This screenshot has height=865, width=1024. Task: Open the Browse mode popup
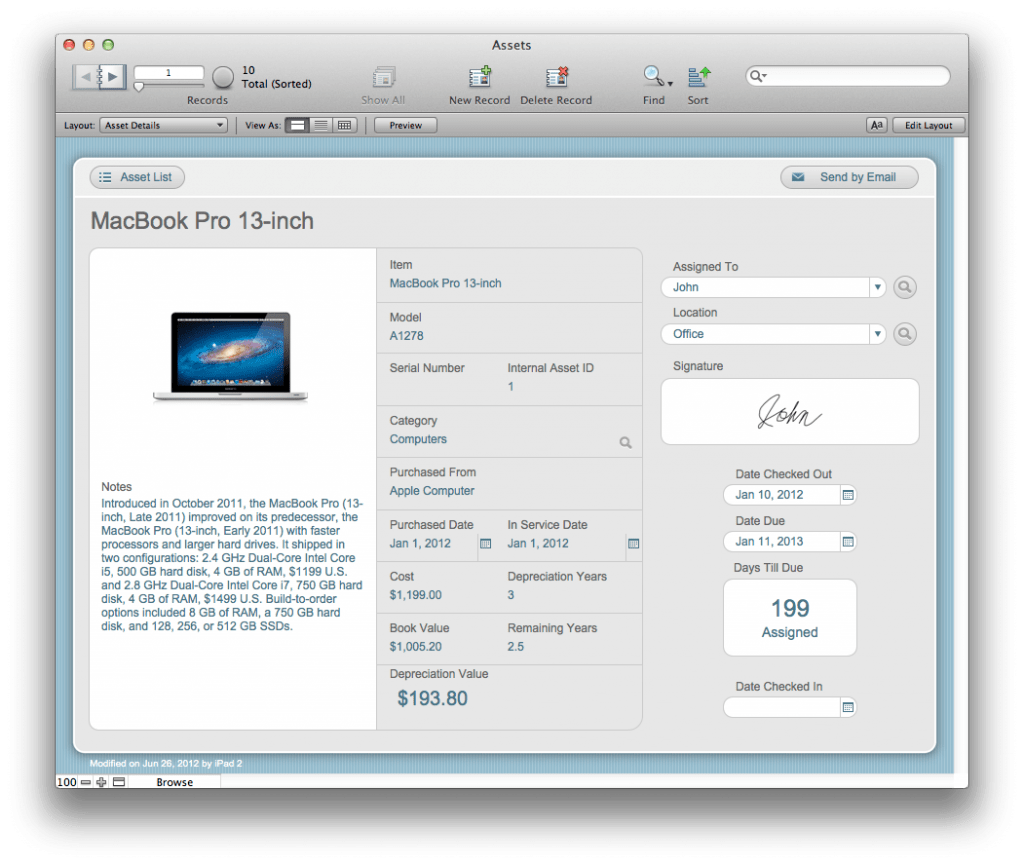click(x=174, y=782)
